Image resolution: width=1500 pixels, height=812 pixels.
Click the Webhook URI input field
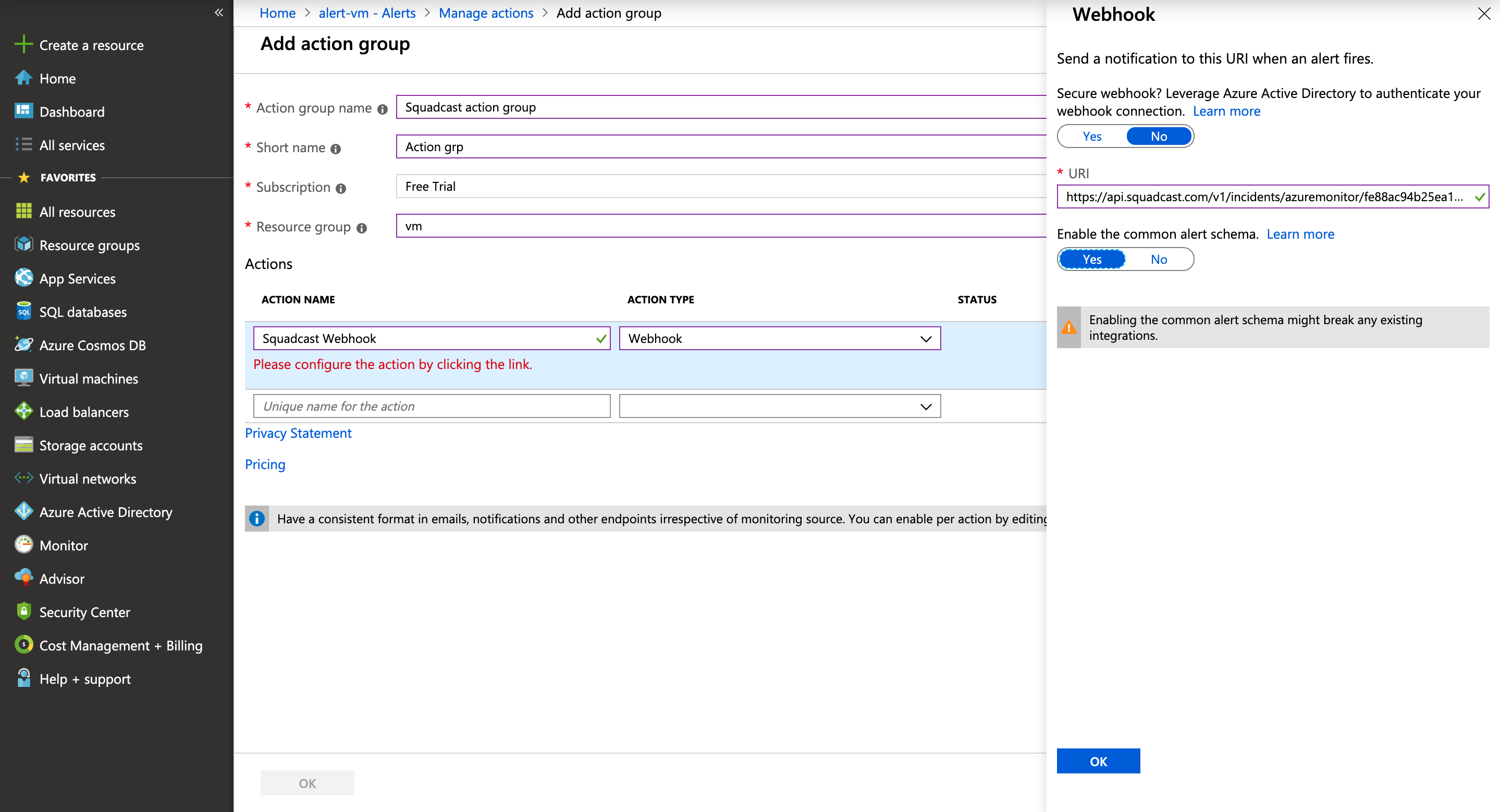(x=1263, y=196)
